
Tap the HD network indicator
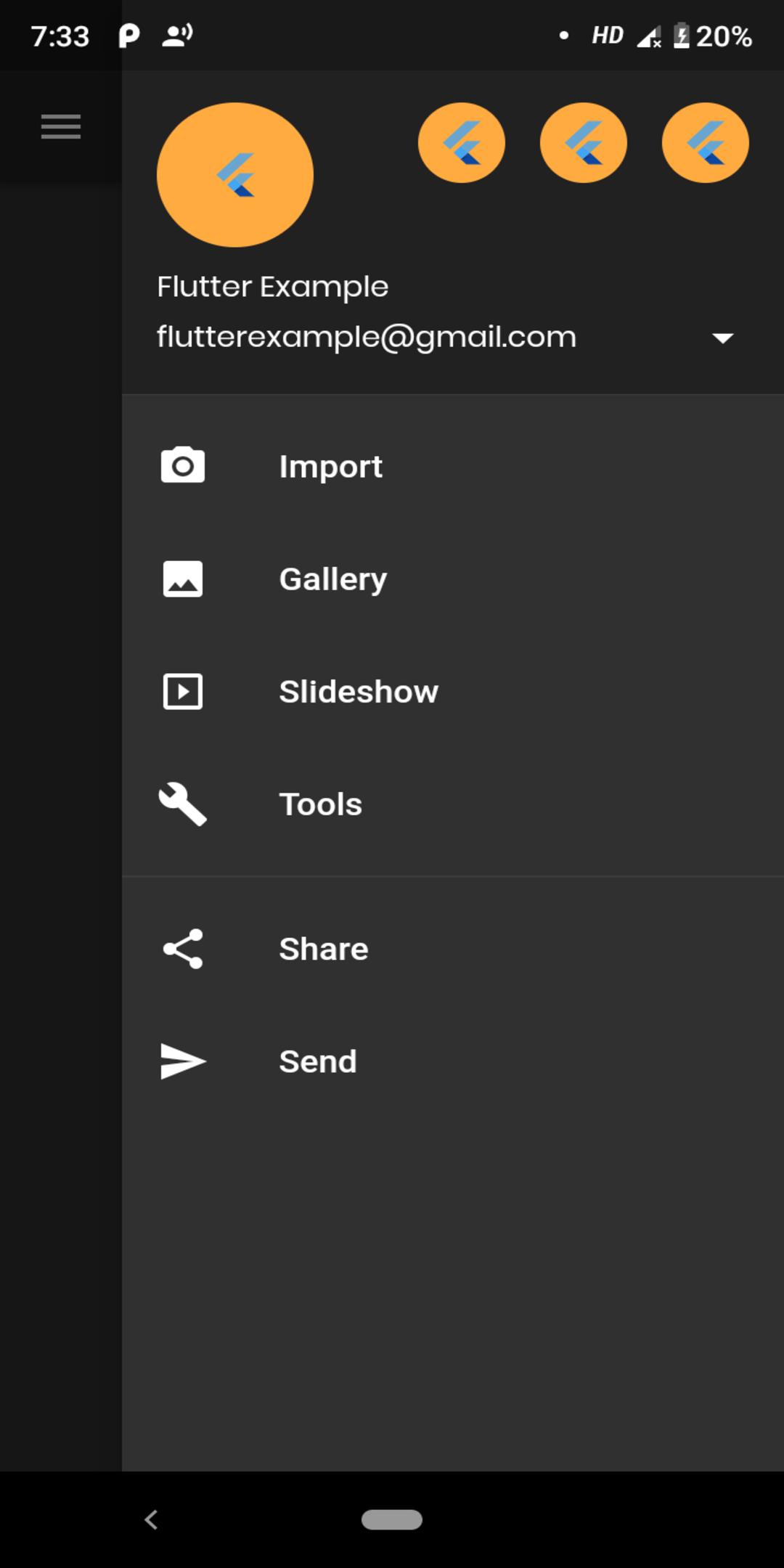pos(608,36)
